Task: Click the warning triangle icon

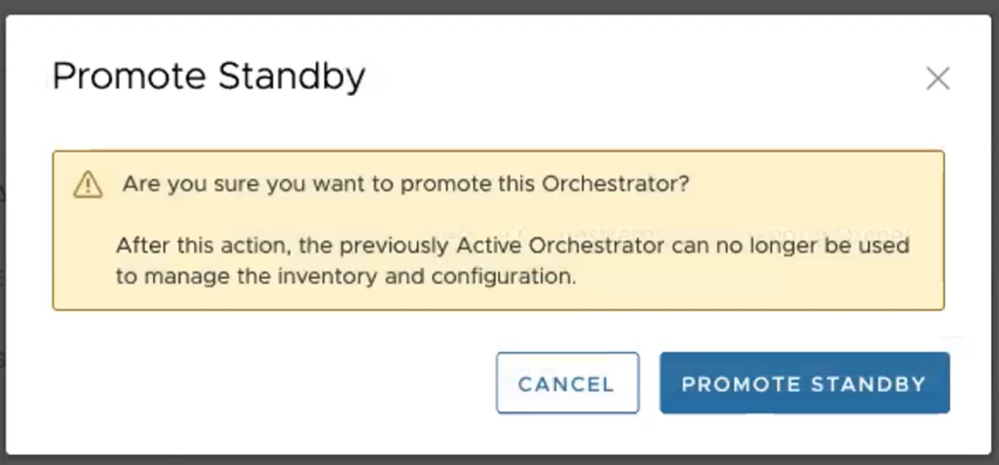Action: click(x=88, y=185)
